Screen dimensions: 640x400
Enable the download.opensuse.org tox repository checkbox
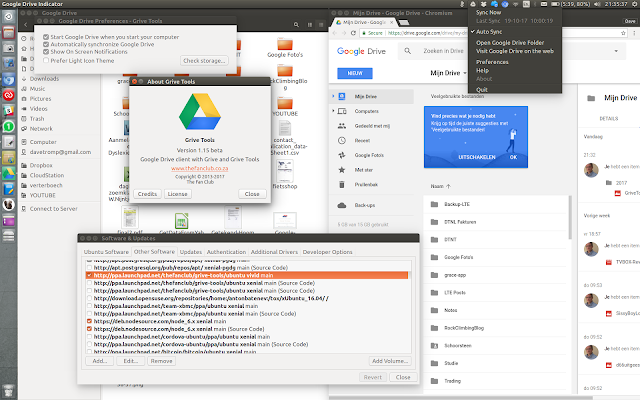pyautogui.click(x=89, y=298)
